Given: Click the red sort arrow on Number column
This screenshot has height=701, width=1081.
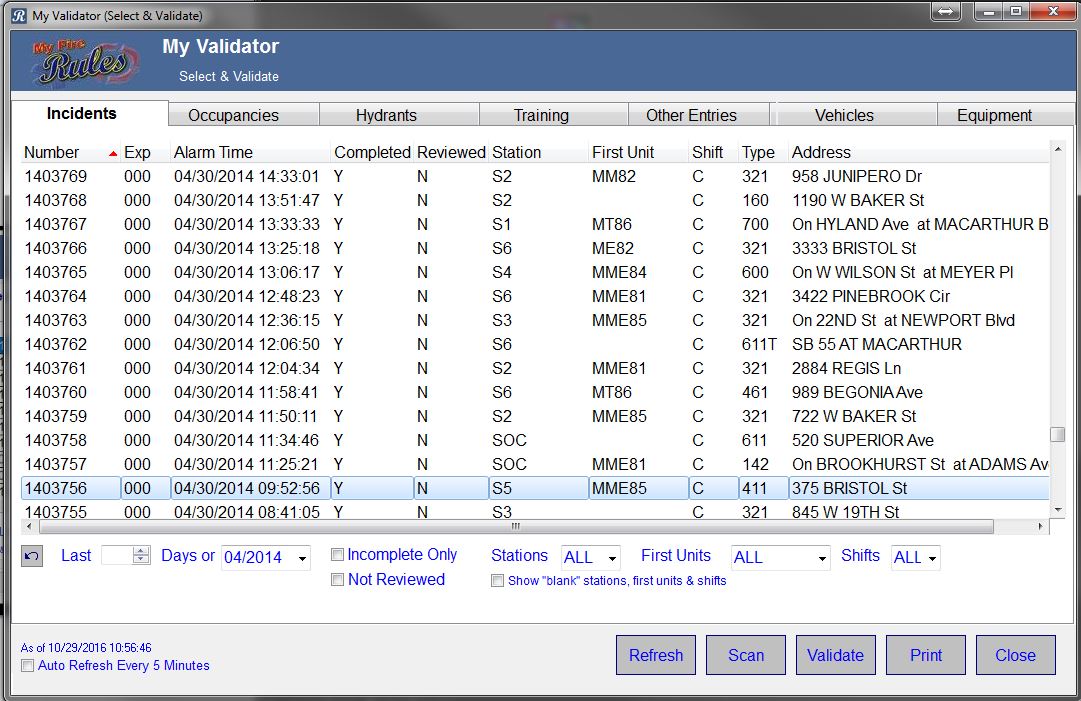Looking at the screenshot, I should point(113,153).
